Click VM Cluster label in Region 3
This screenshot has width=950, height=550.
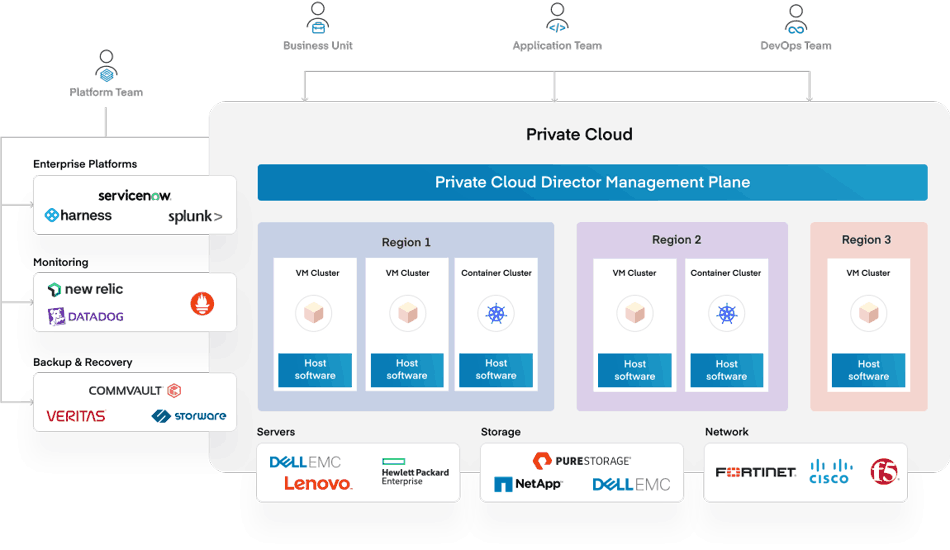tap(868, 273)
